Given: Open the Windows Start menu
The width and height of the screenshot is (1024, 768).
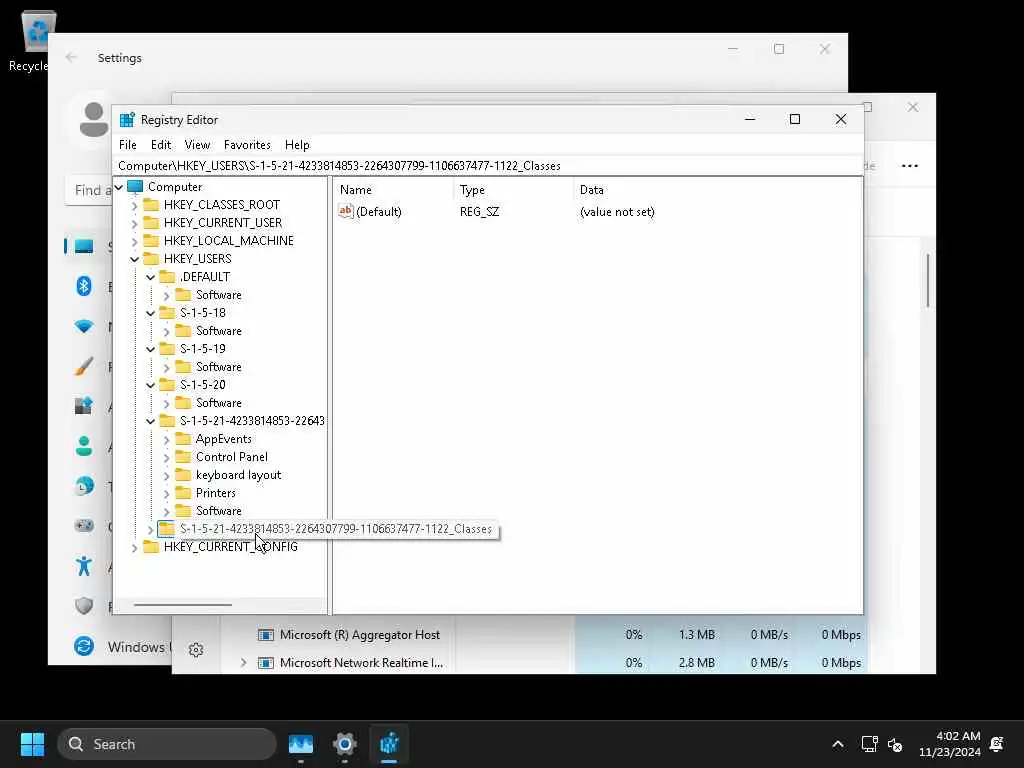Looking at the screenshot, I should click(32, 744).
